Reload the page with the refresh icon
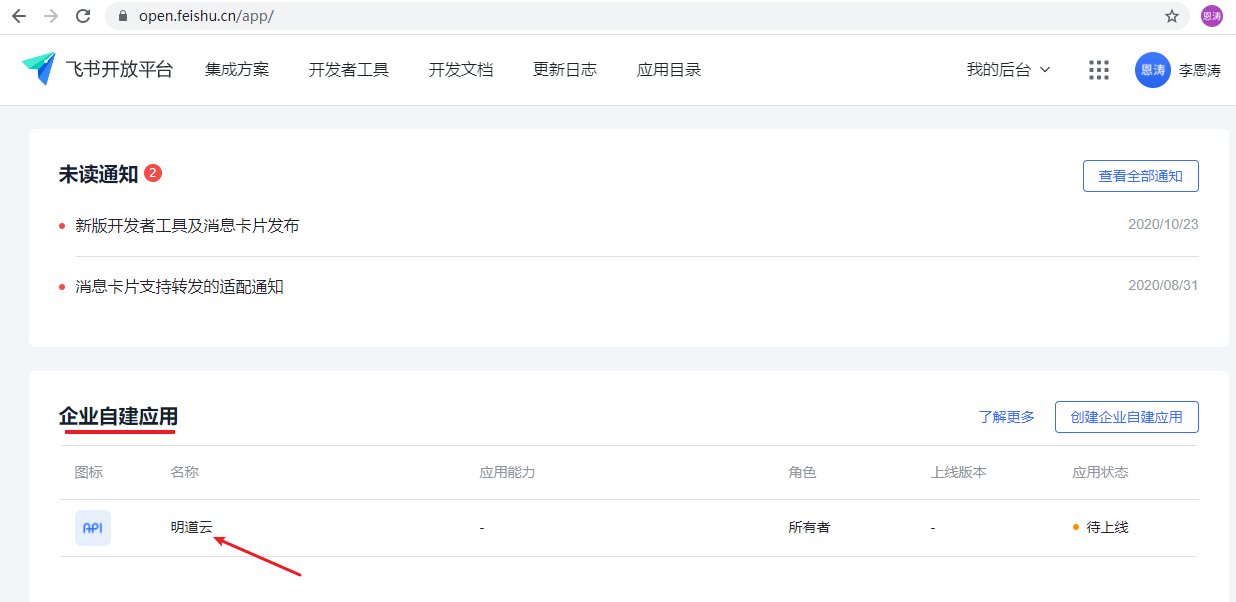 83,16
